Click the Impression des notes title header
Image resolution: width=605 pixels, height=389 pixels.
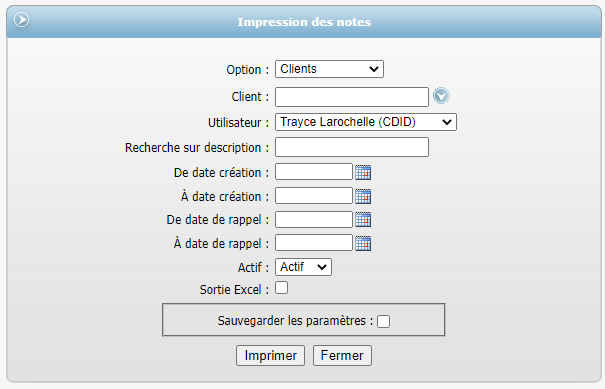click(x=304, y=22)
